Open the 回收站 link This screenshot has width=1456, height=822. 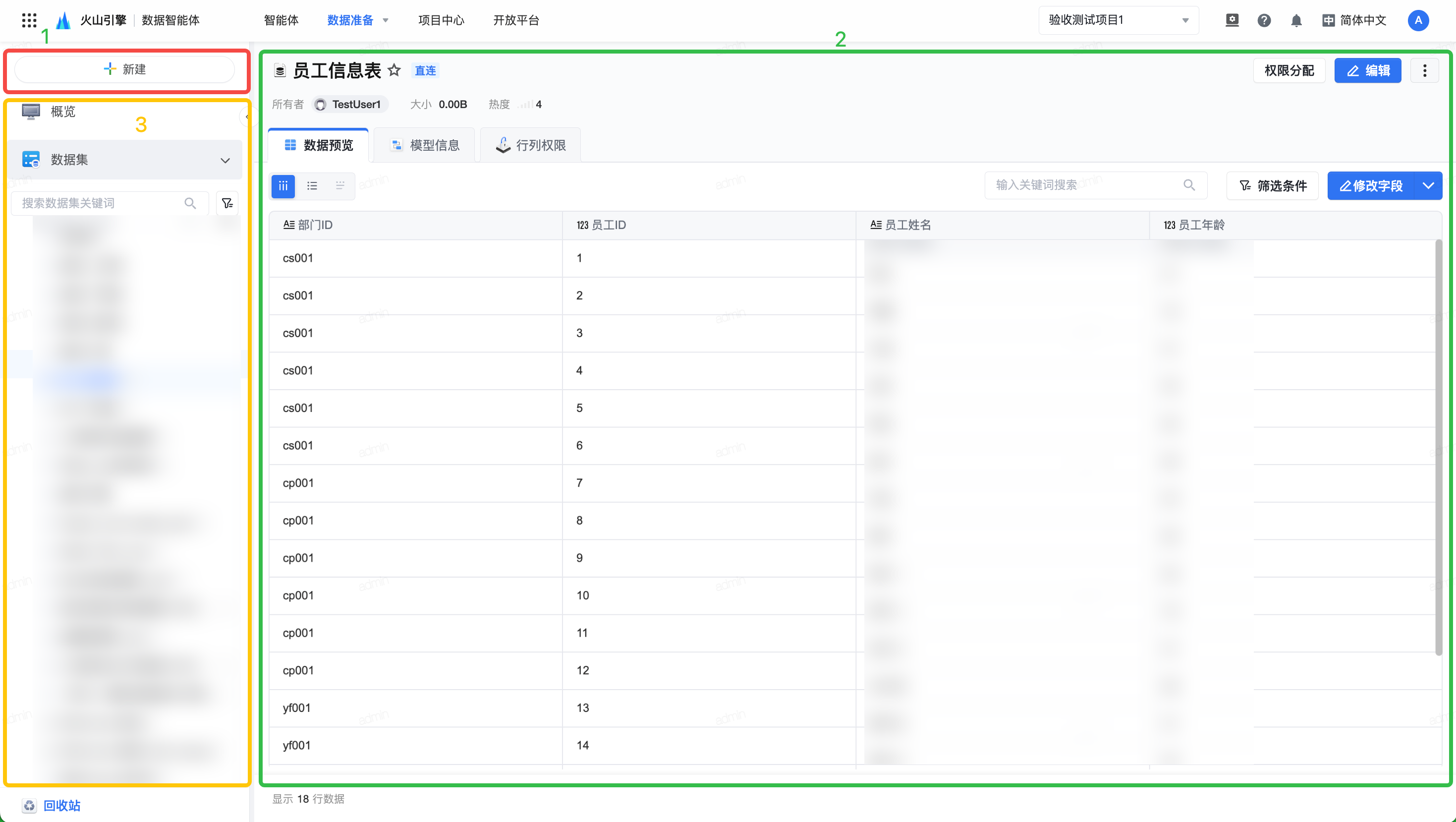click(61, 805)
